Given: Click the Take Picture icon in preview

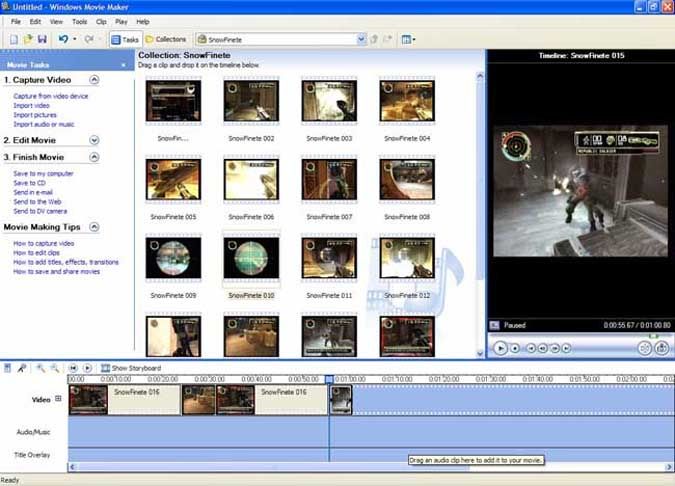Looking at the screenshot, I should (x=662, y=348).
